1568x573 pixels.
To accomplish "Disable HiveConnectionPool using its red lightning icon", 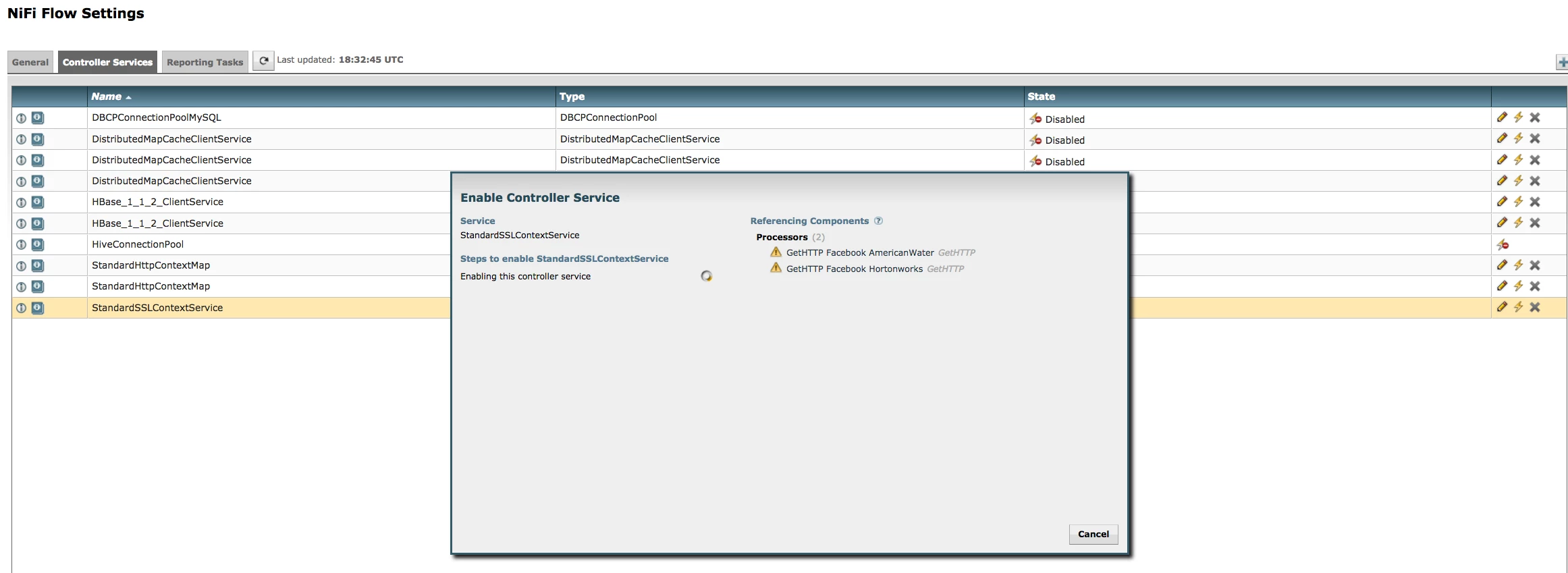I will tap(1503, 244).
